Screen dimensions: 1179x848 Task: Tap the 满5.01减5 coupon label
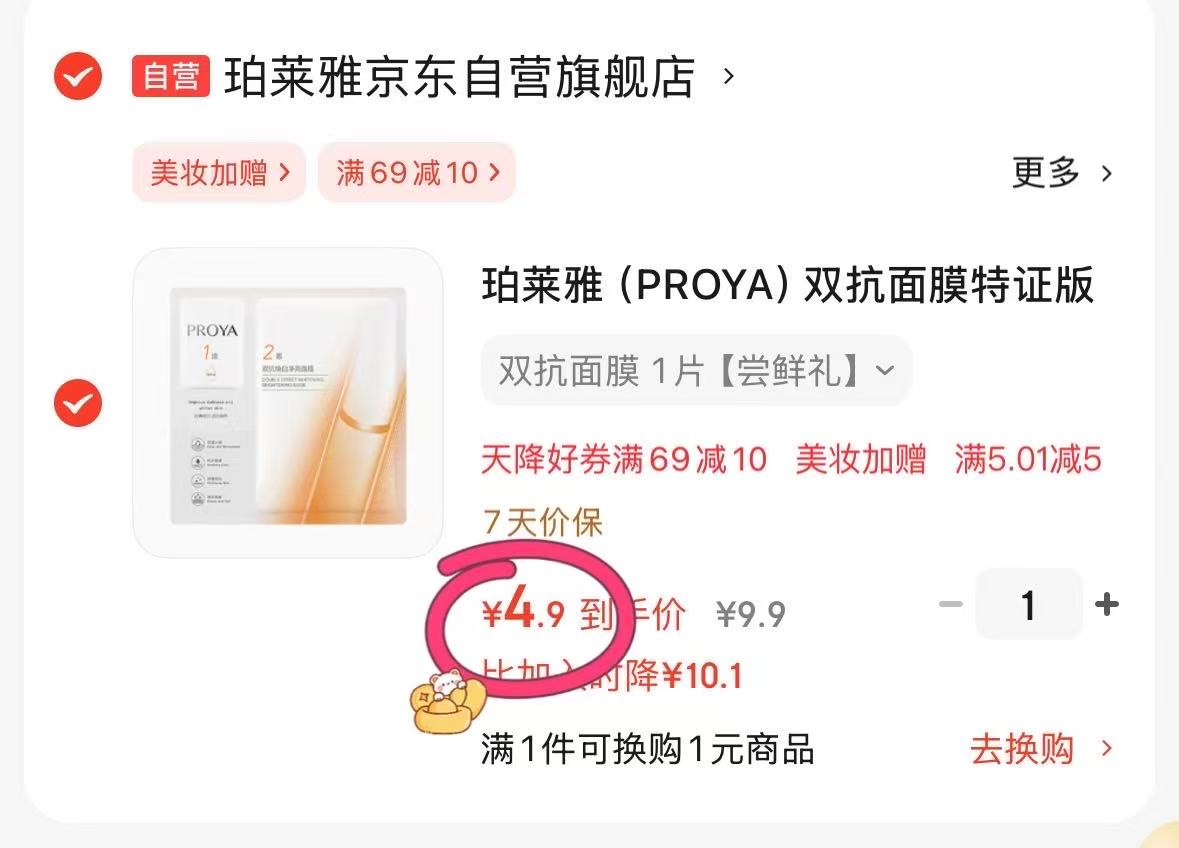[x=1028, y=459]
